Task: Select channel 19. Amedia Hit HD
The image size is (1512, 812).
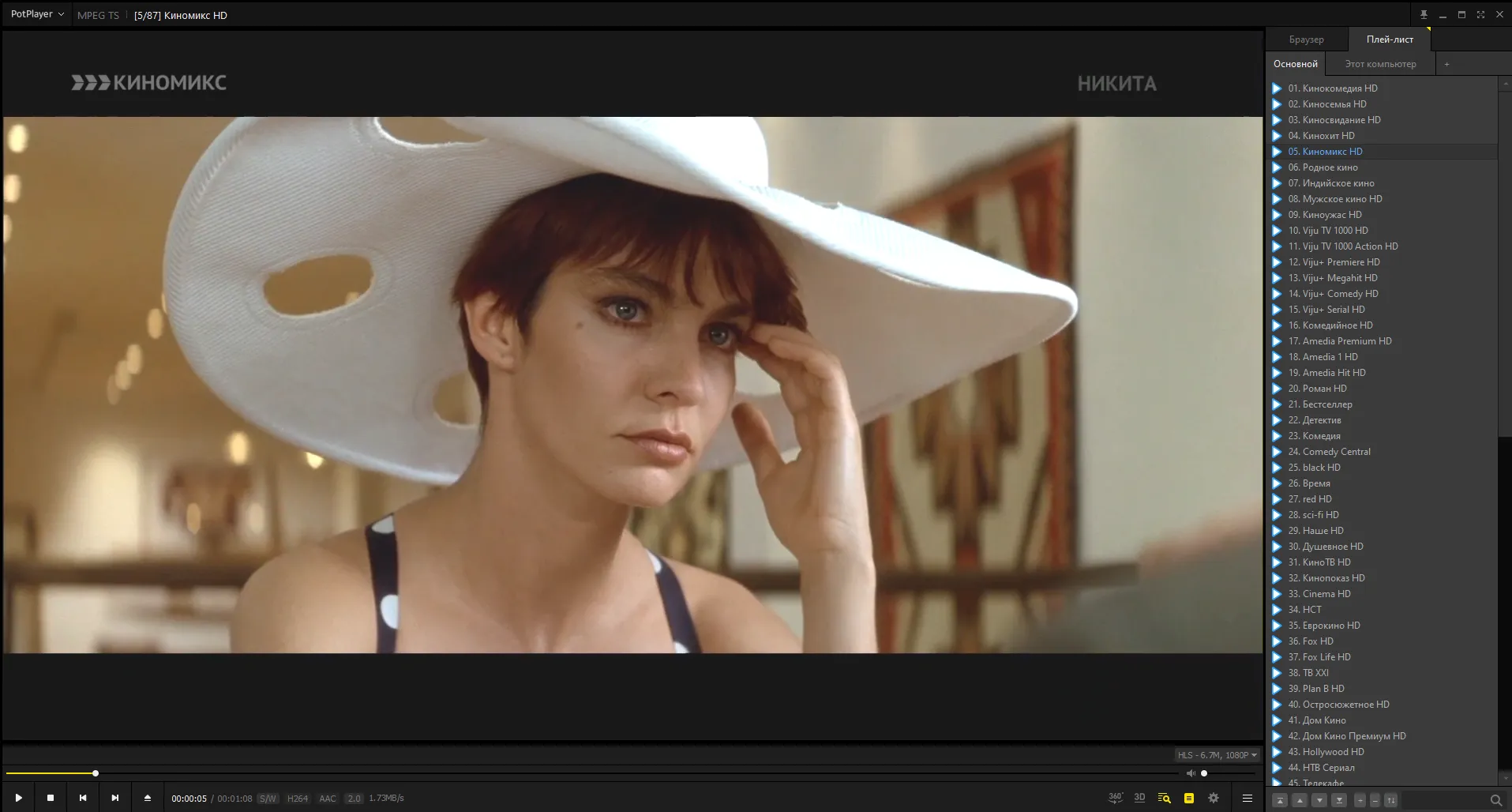Action: pos(1383,373)
